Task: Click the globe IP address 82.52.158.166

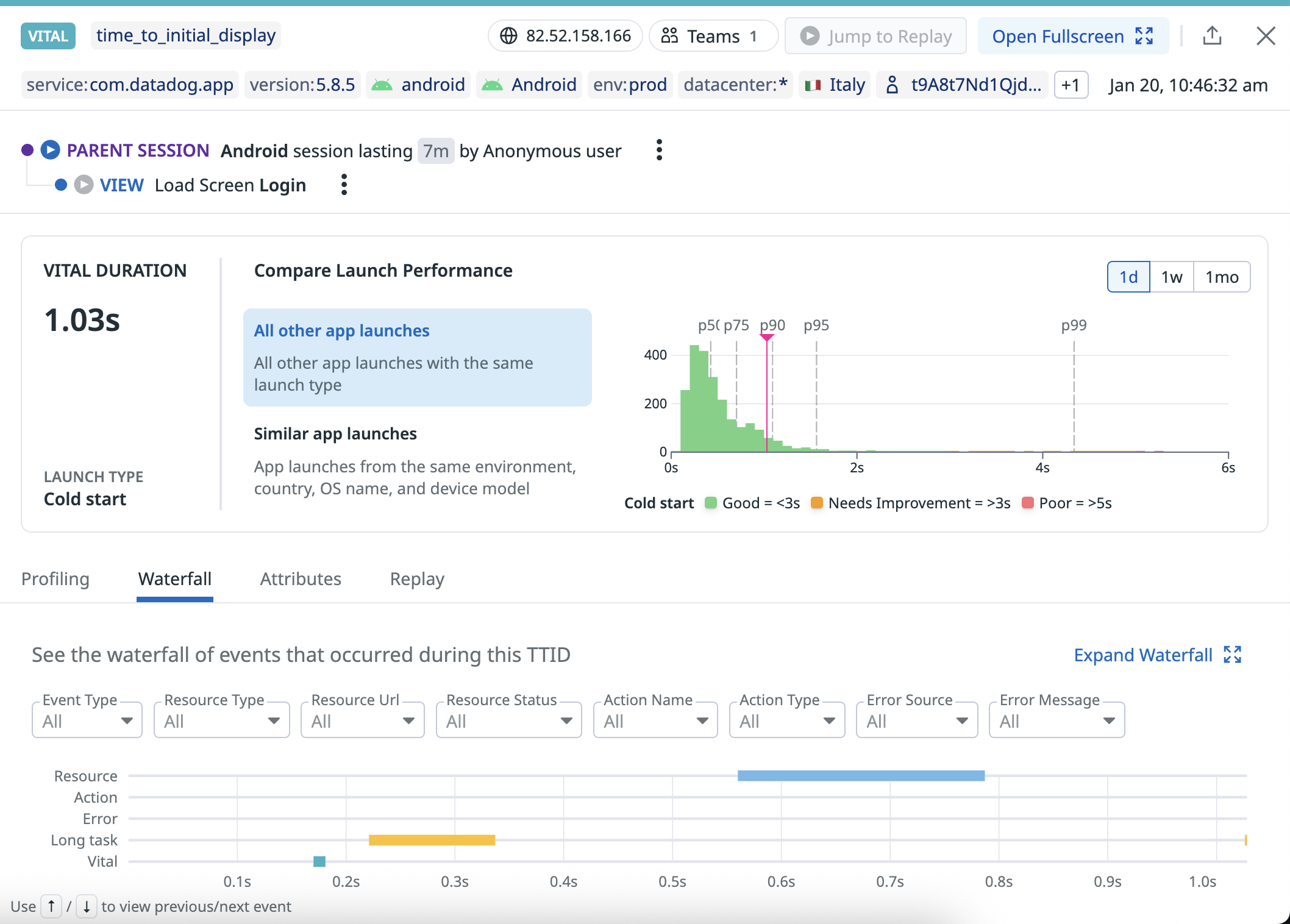Action: point(565,36)
